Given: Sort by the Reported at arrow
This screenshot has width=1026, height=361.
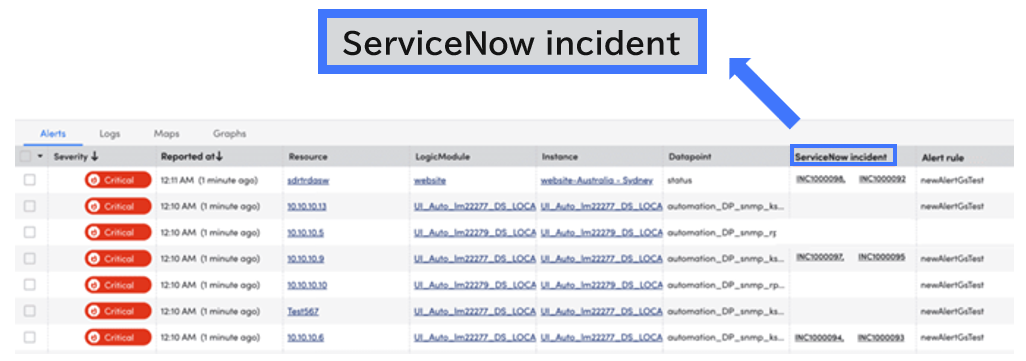Looking at the screenshot, I should (x=219, y=157).
